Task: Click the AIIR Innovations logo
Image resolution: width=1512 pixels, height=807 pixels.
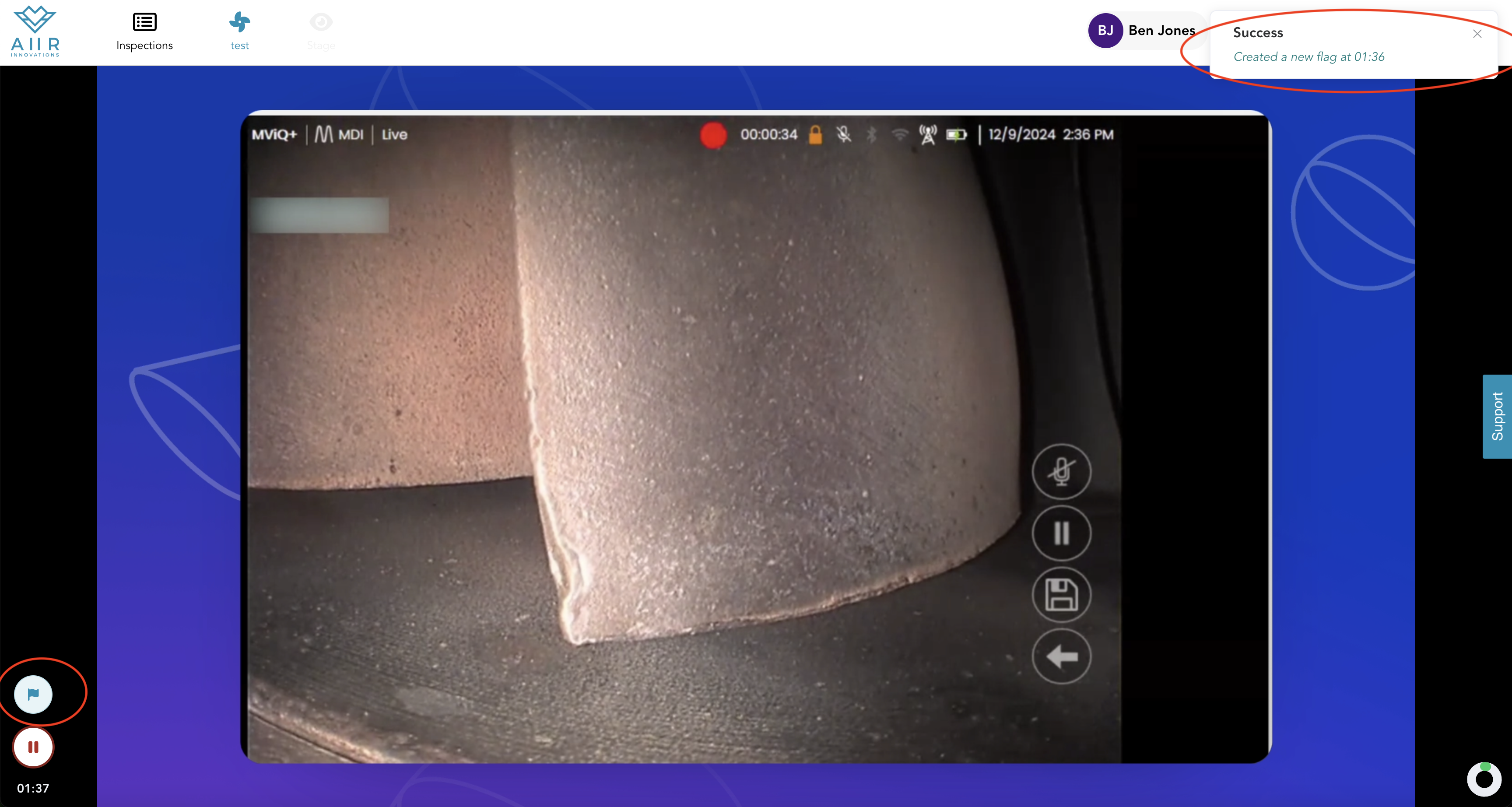Action: [35, 32]
